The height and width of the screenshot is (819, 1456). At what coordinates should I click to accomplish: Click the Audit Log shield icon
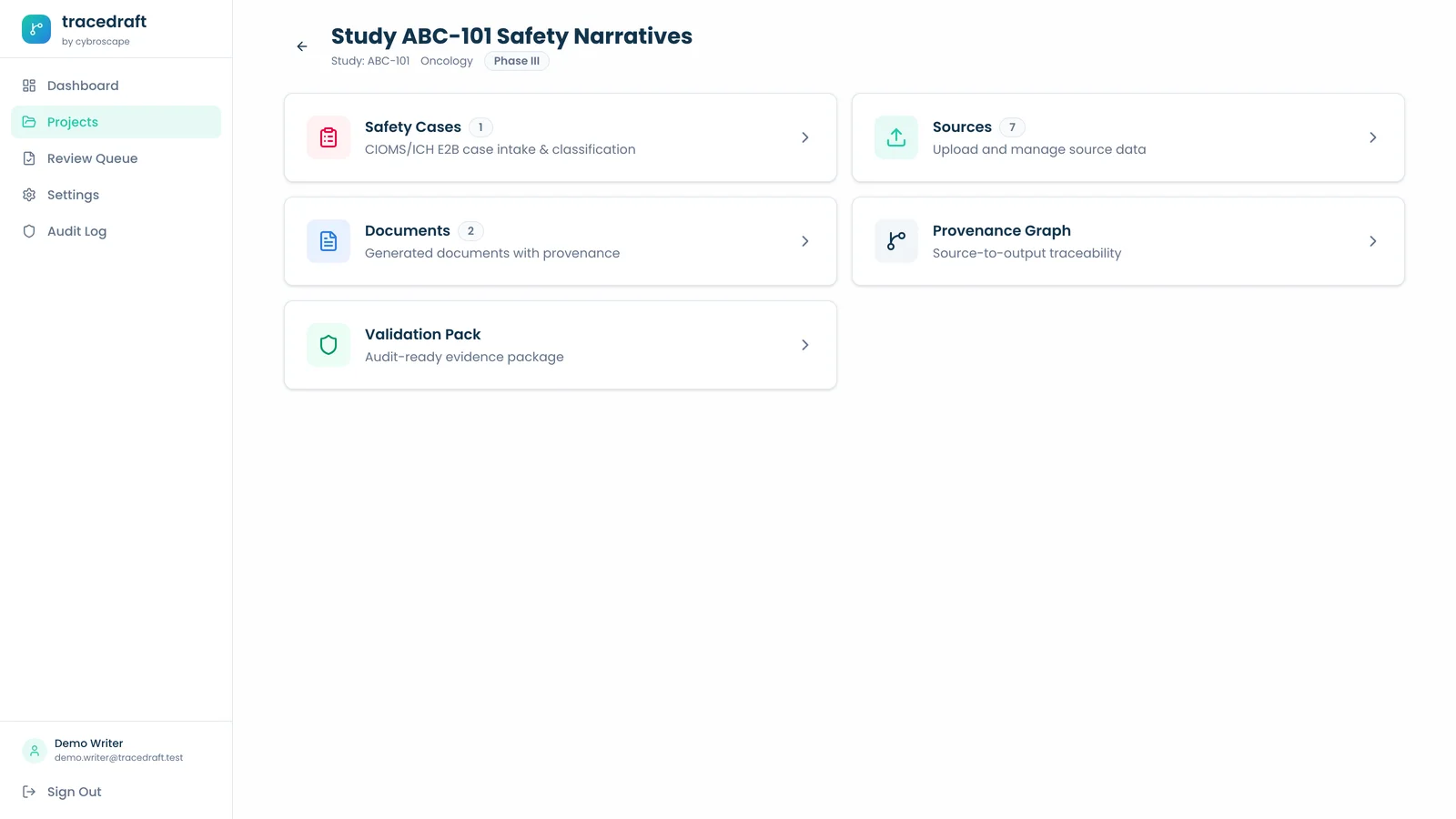click(29, 231)
